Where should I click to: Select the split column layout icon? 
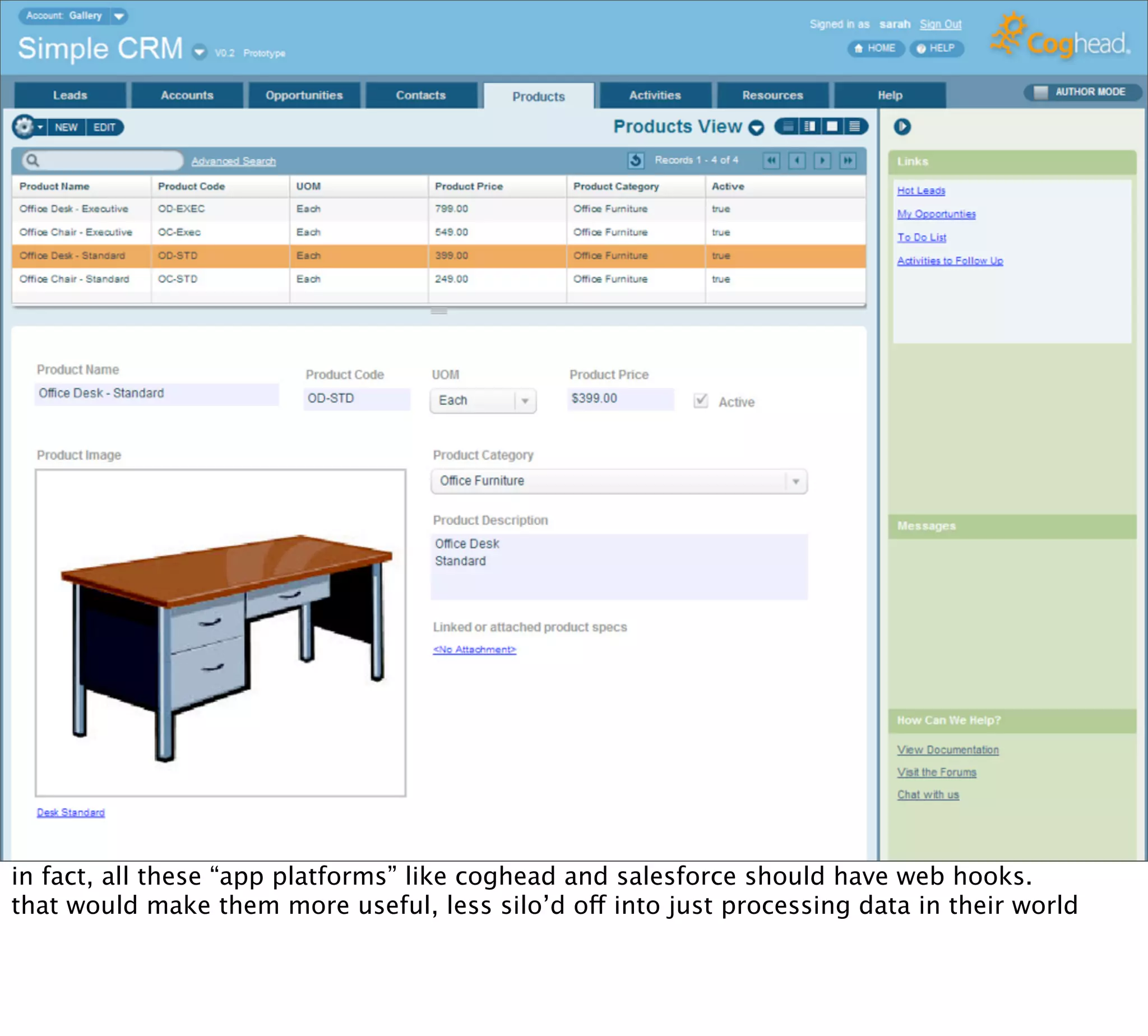(x=810, y=126)
